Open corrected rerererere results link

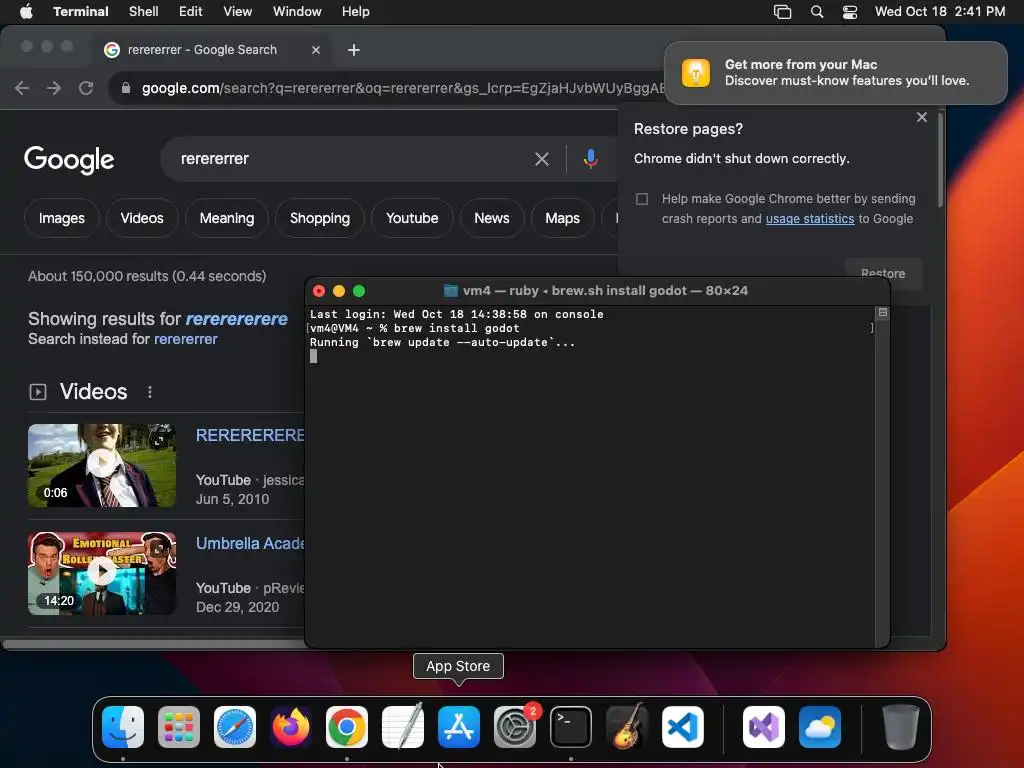(x=236, y=319)
